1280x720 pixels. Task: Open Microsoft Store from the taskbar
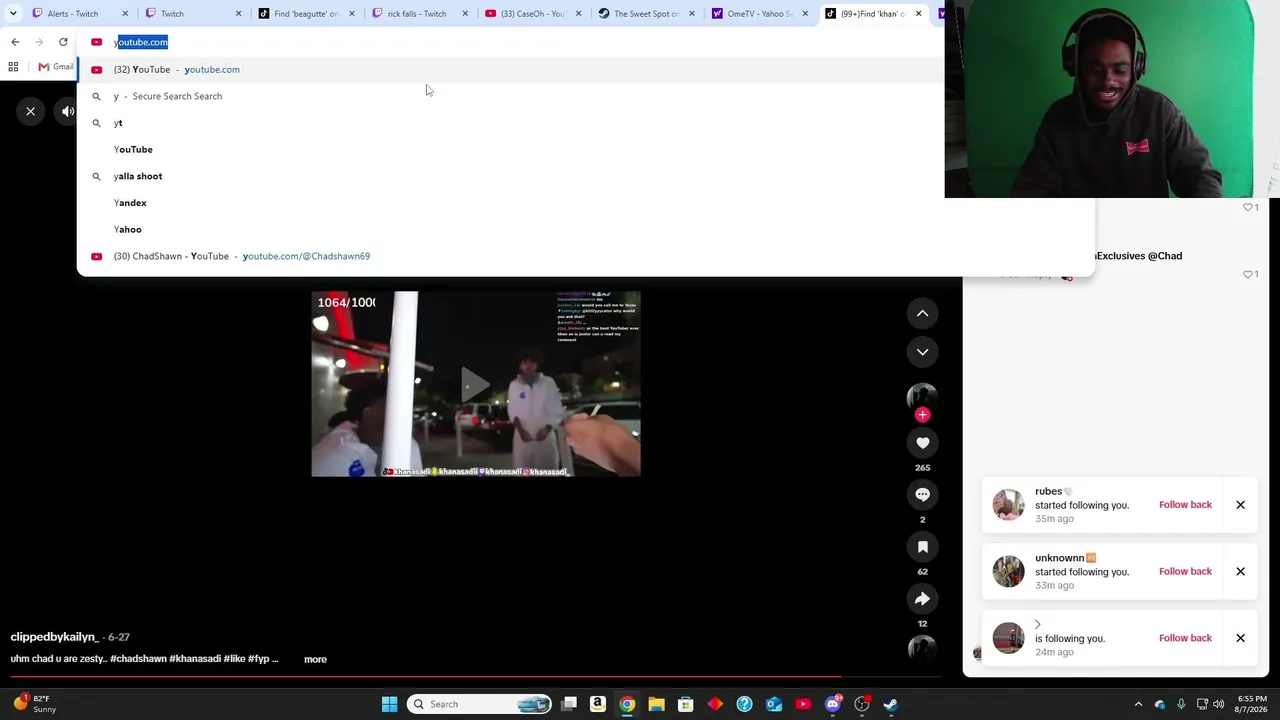coord(686,704)
